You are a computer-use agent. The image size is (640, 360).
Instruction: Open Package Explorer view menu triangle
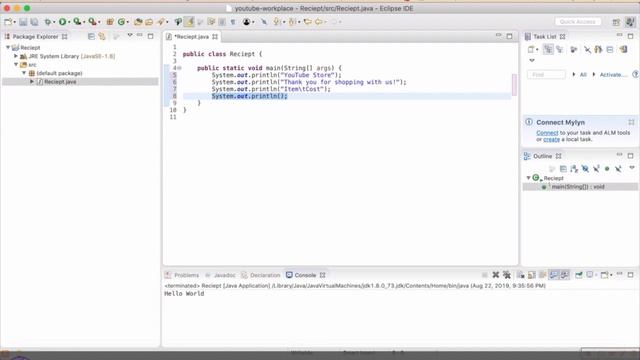click(130, 36)
